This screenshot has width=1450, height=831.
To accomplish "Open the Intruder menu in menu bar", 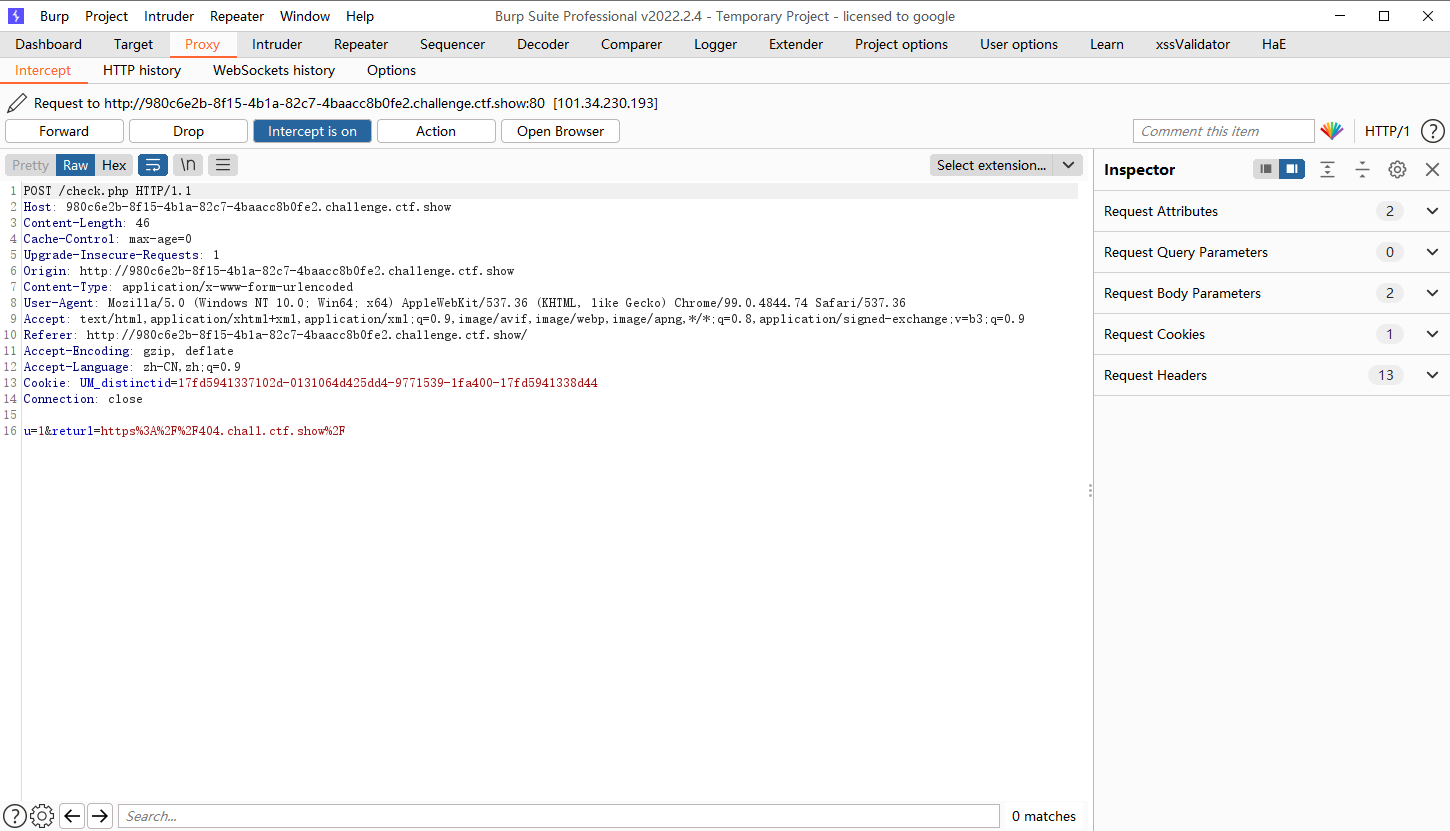I will 169,16.
